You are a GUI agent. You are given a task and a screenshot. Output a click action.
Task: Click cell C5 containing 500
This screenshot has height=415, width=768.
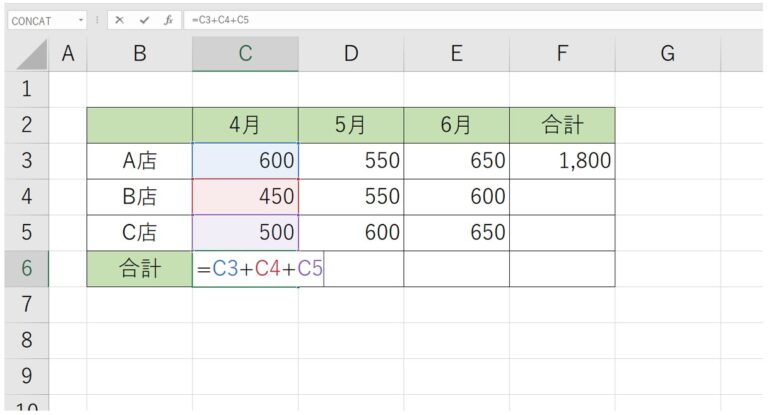click(x=245, y=232)
